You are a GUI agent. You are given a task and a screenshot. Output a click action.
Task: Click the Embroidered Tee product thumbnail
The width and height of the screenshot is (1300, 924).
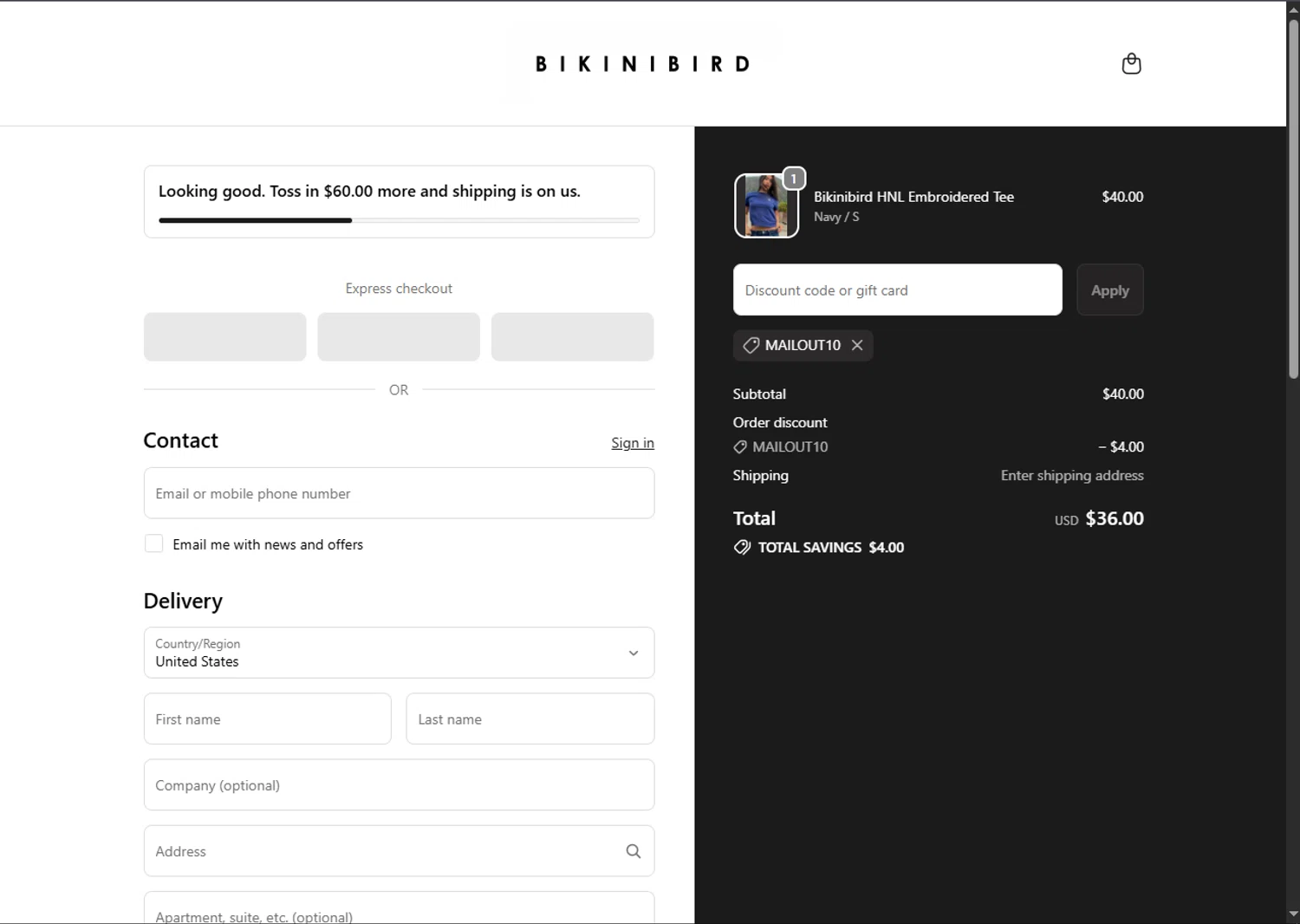[x=766, y=205]
